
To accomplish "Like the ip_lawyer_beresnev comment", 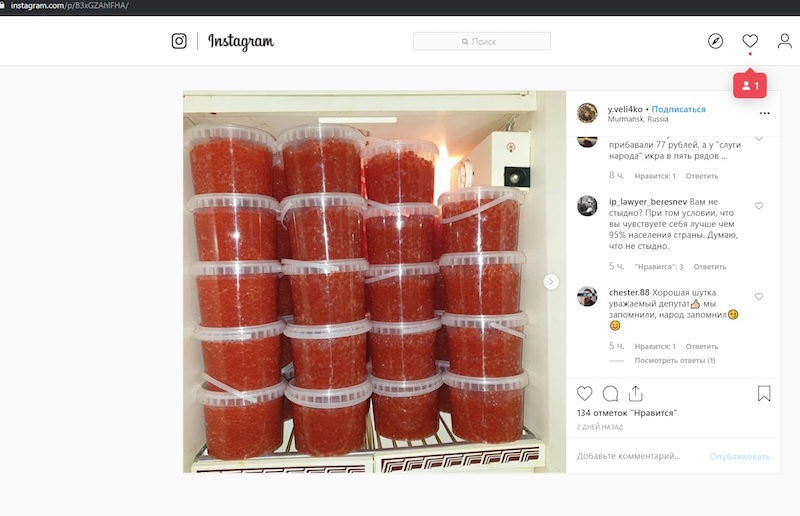I will (759, 206).
